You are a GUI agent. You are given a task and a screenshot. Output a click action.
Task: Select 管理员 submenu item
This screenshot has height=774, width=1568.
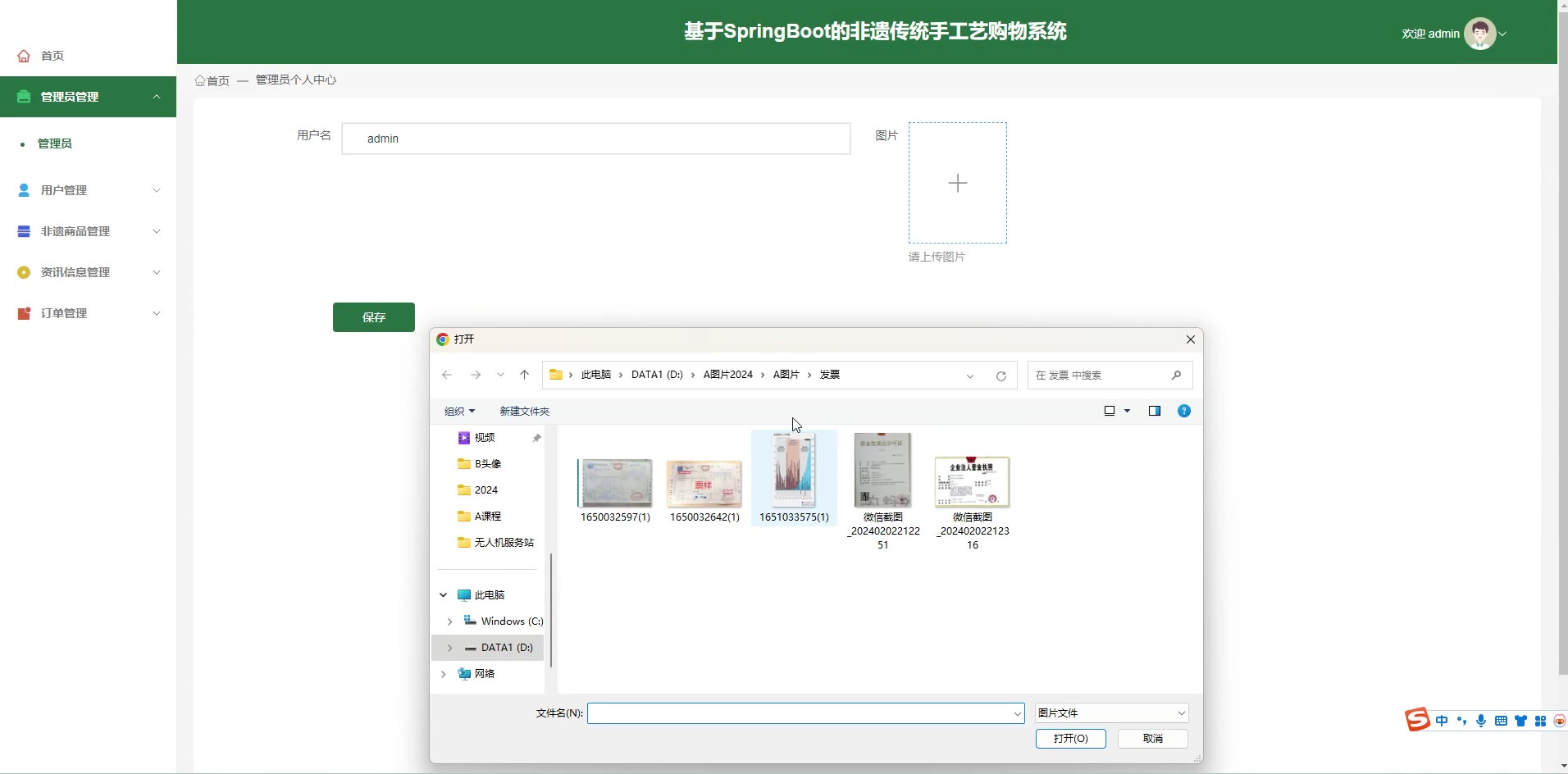tap(55, 143)
